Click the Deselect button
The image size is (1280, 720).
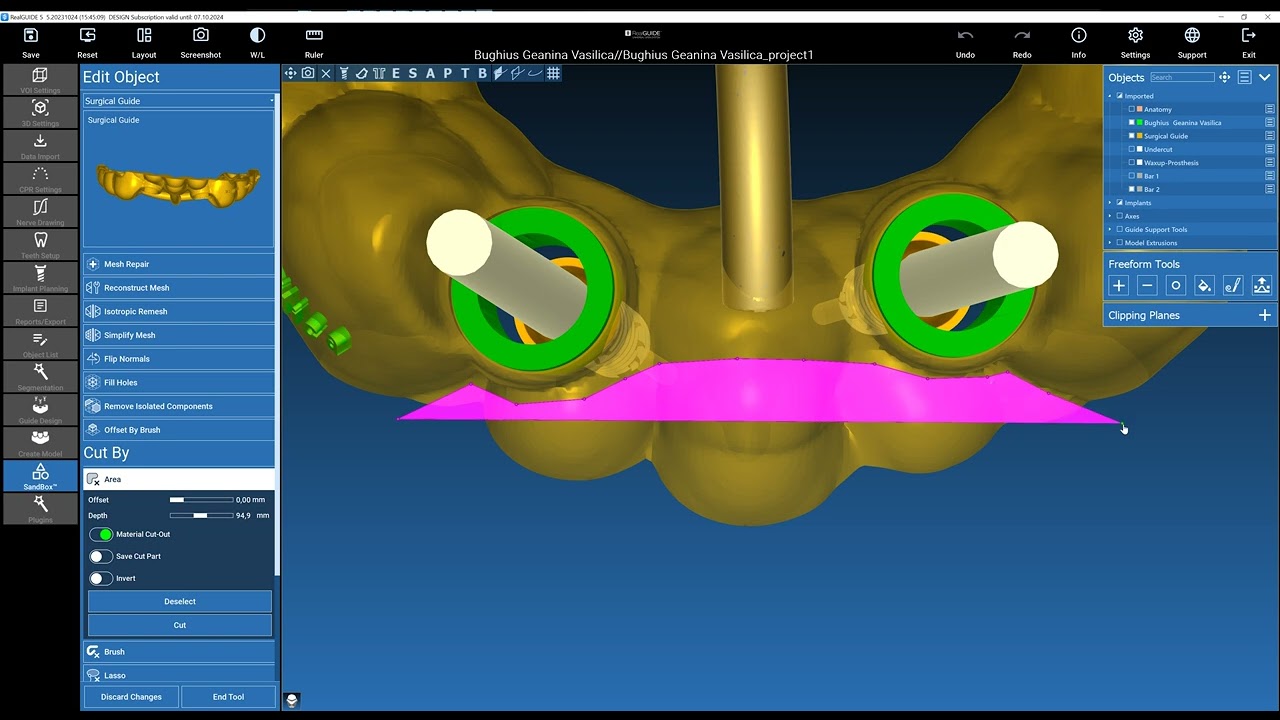pyautogui.click(x=180, y=602)
